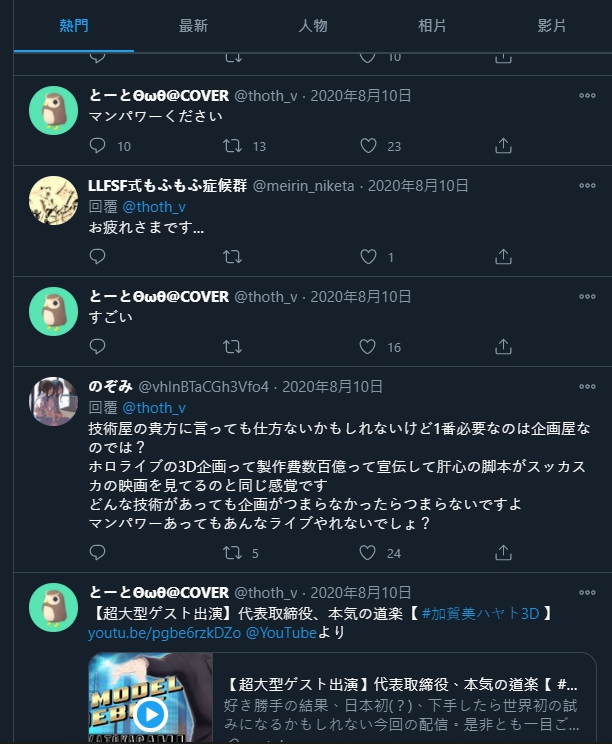Open the #加賀美ハヤト3D hashtag
This screenshot has height=744, width=612.
point(480,614)
